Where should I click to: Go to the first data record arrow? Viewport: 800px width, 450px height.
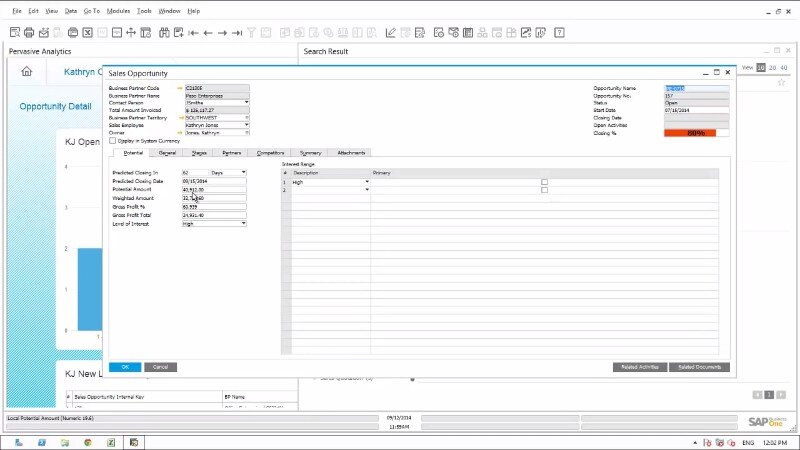point(191,32)
